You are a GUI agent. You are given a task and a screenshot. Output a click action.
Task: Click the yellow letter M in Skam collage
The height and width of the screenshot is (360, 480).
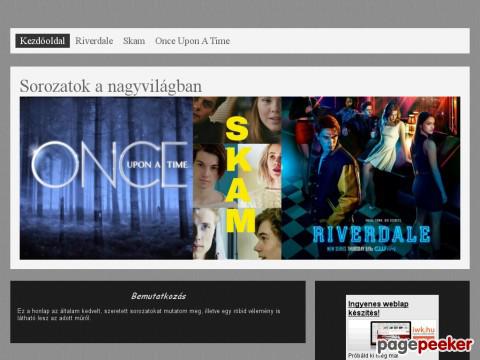coord(241,220)
